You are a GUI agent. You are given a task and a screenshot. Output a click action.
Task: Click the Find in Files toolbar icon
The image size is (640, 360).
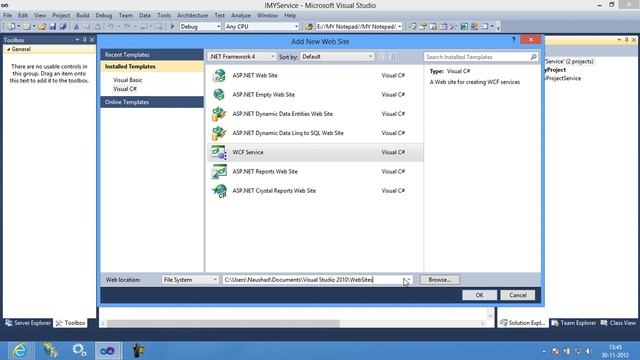pos(309,27)
